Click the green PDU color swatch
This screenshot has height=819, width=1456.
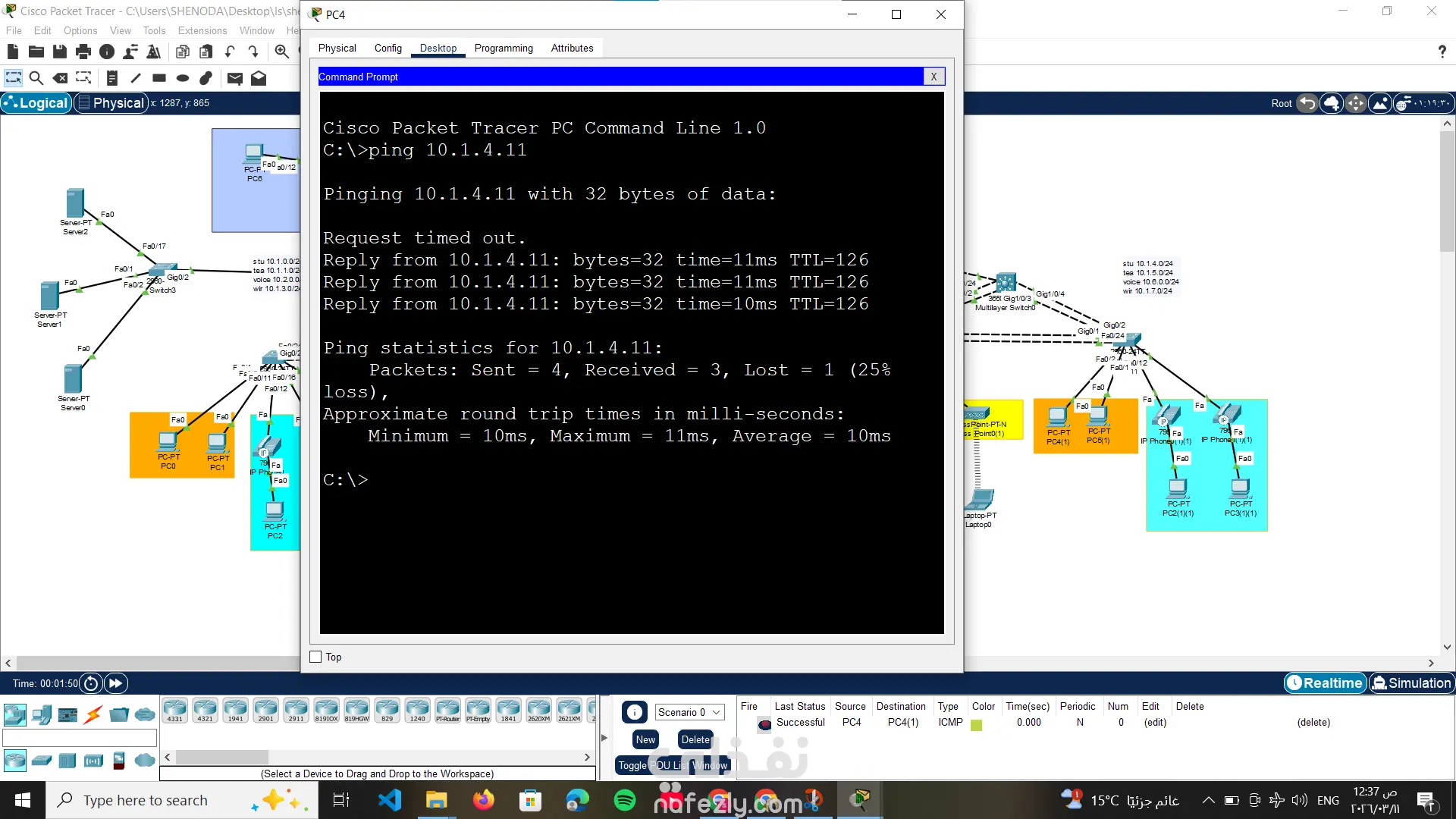[x=977, y=725]
